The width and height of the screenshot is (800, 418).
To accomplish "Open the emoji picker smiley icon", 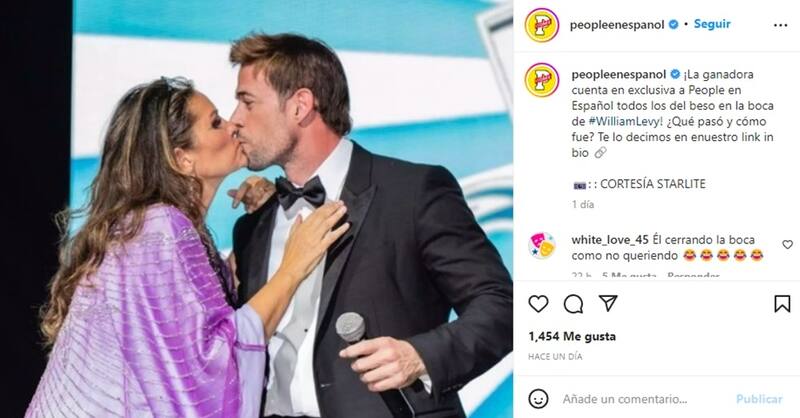I will [x=539, y=399].
